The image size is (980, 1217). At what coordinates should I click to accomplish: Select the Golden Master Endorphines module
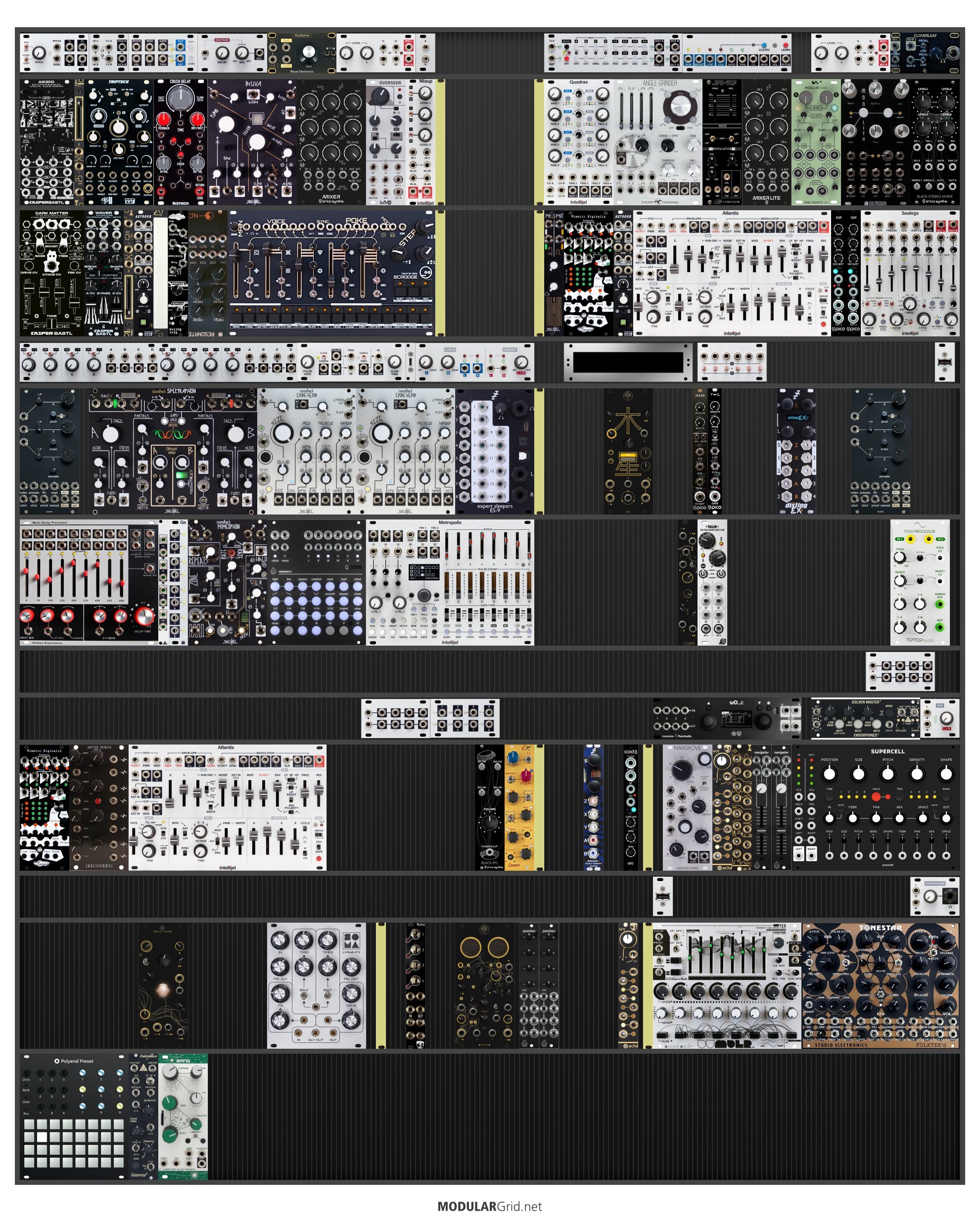865,718
